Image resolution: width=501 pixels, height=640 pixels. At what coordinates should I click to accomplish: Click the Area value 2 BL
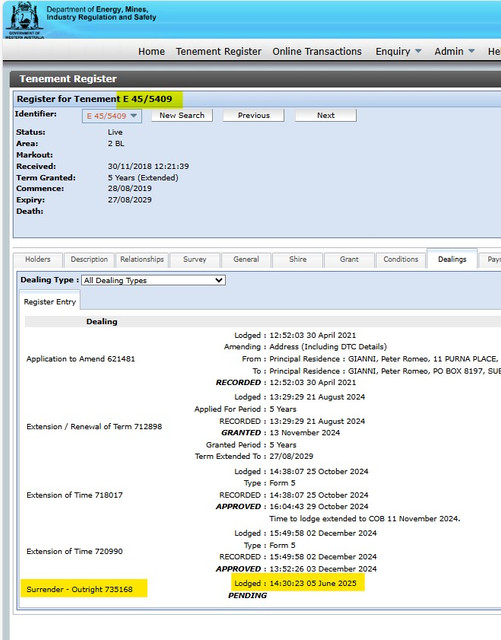116,144
